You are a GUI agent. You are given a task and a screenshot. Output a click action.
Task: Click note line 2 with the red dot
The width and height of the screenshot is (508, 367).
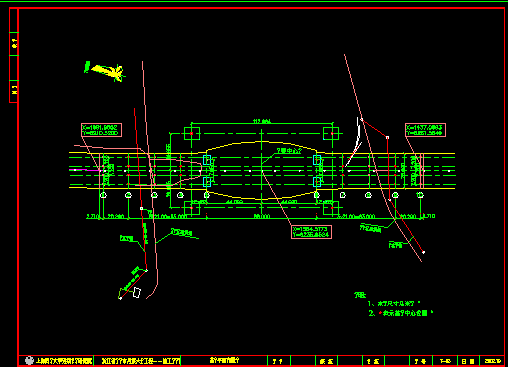pos(401,313)
